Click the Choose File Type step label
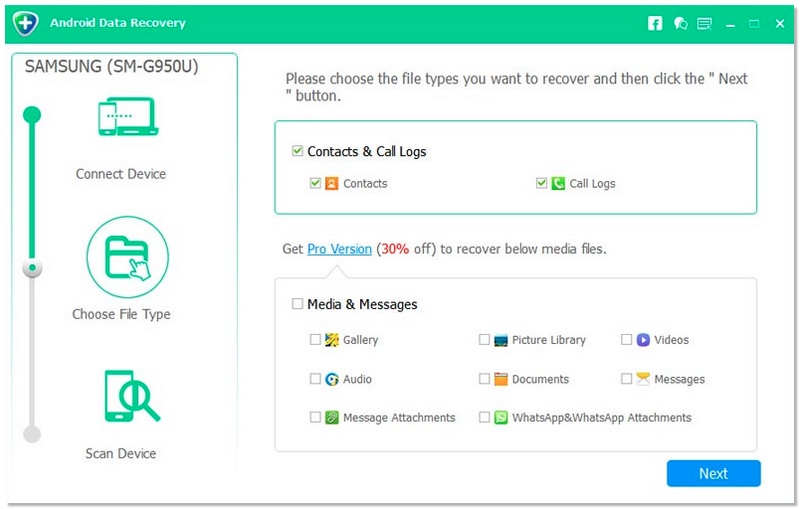Viewport: 800px width, 509px height. click(121, 314)
